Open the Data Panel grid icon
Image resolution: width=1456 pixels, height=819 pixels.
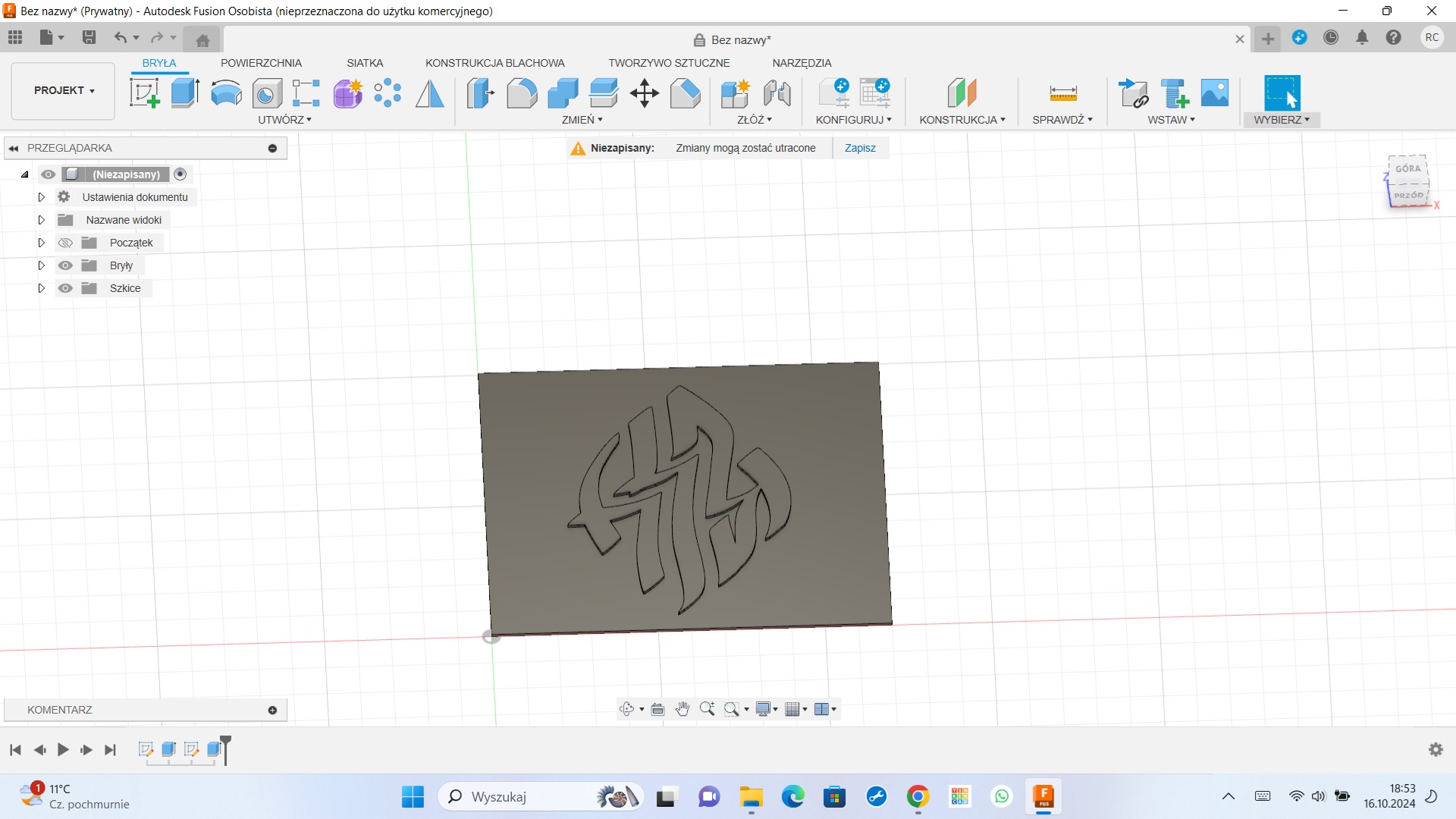coord(15,37)
